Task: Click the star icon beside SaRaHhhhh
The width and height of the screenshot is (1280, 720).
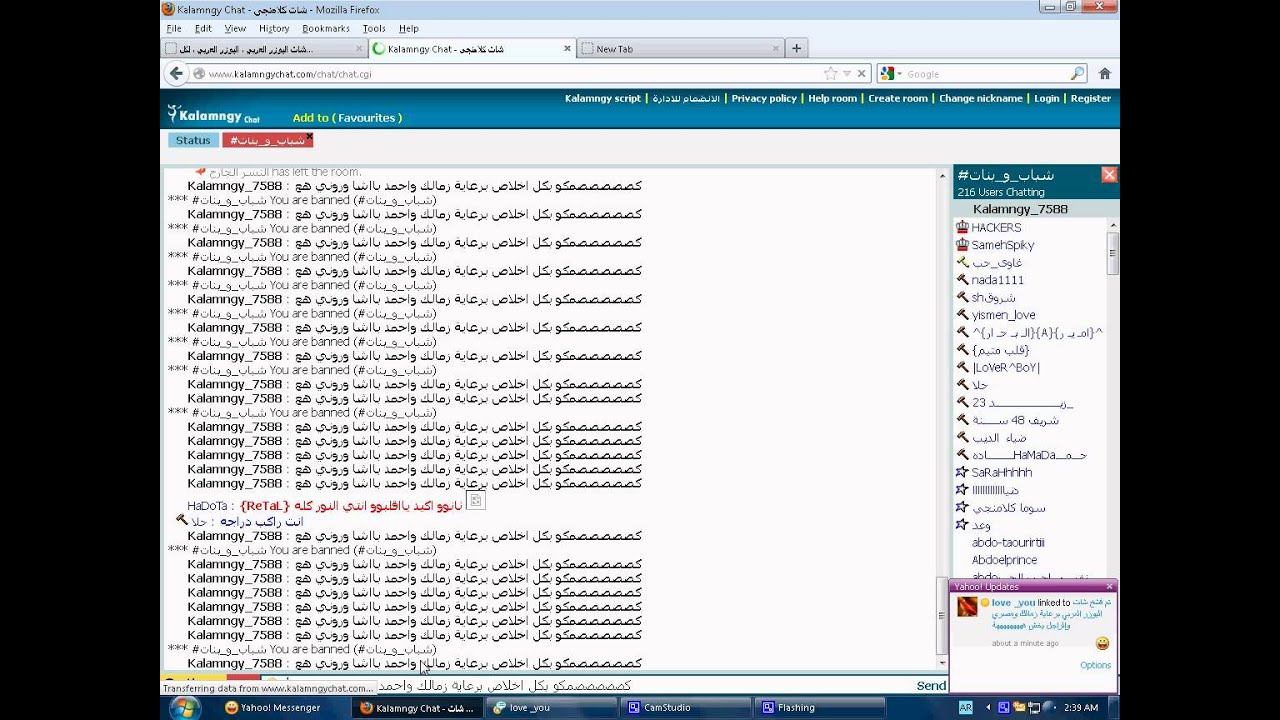Action: coord(962,472)
